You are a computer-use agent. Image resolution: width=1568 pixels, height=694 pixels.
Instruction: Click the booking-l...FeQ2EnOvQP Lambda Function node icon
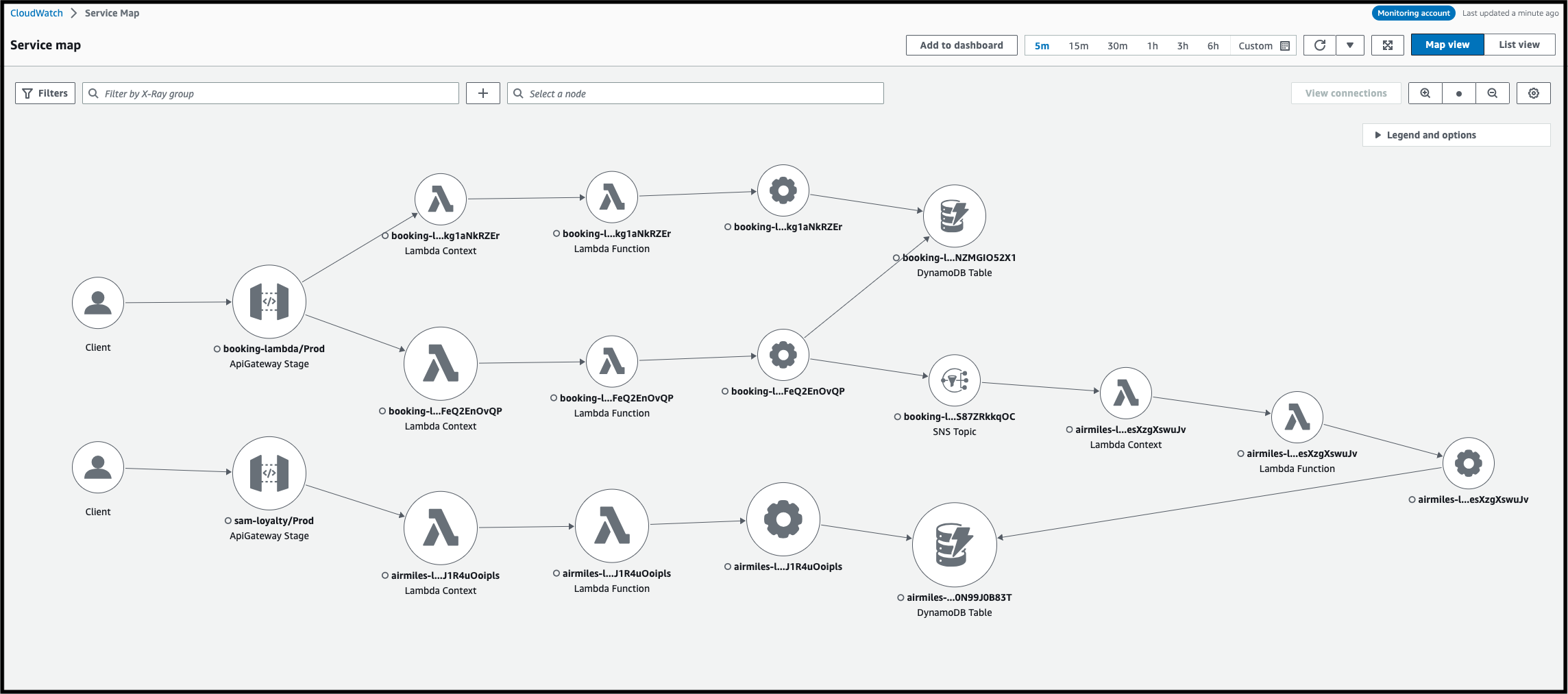point(612,362)
